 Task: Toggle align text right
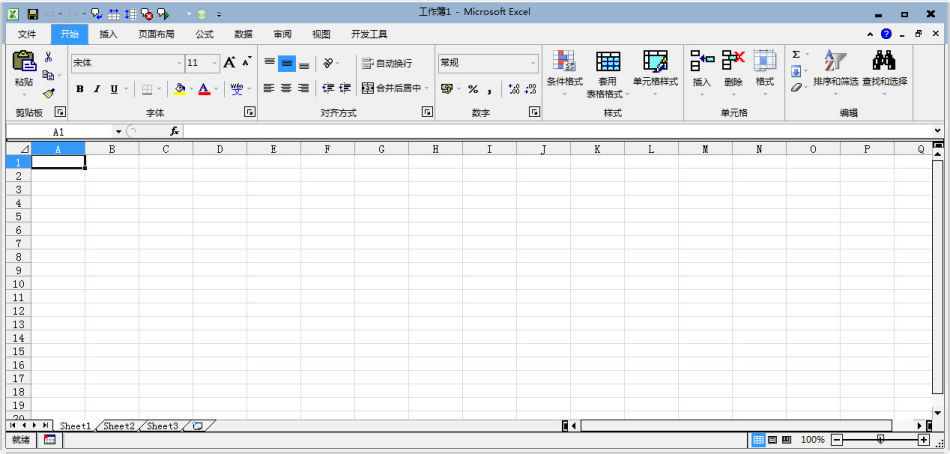pos(304,89)
